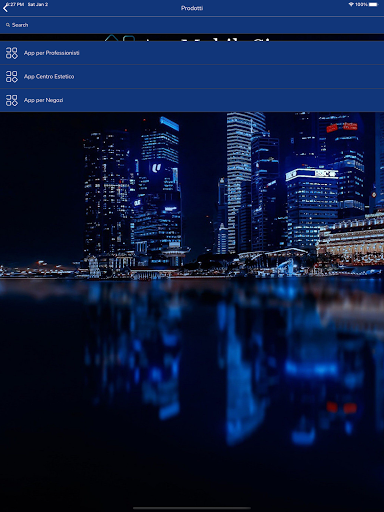Click the 100% battery percentage text
384x512 pixels.
click(x=361, y=4)
